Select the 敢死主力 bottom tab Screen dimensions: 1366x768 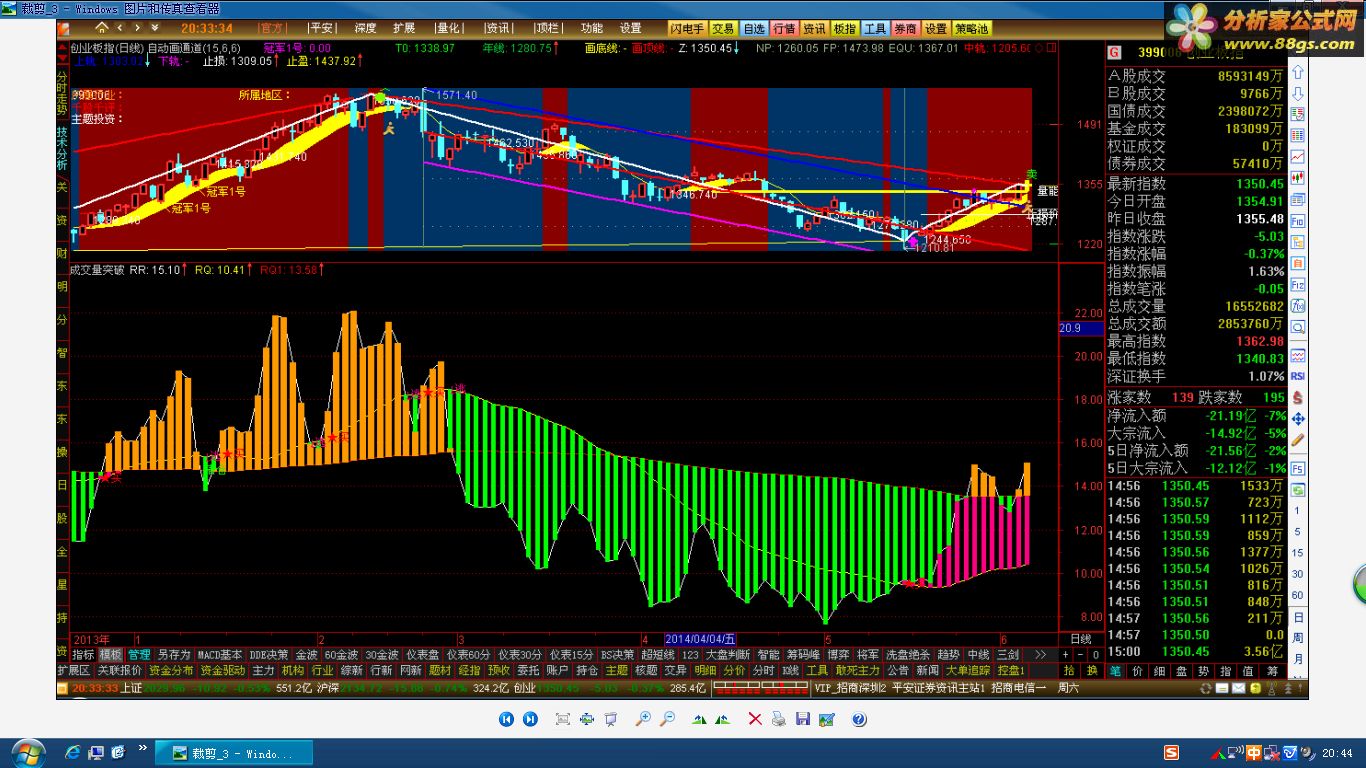858,670
